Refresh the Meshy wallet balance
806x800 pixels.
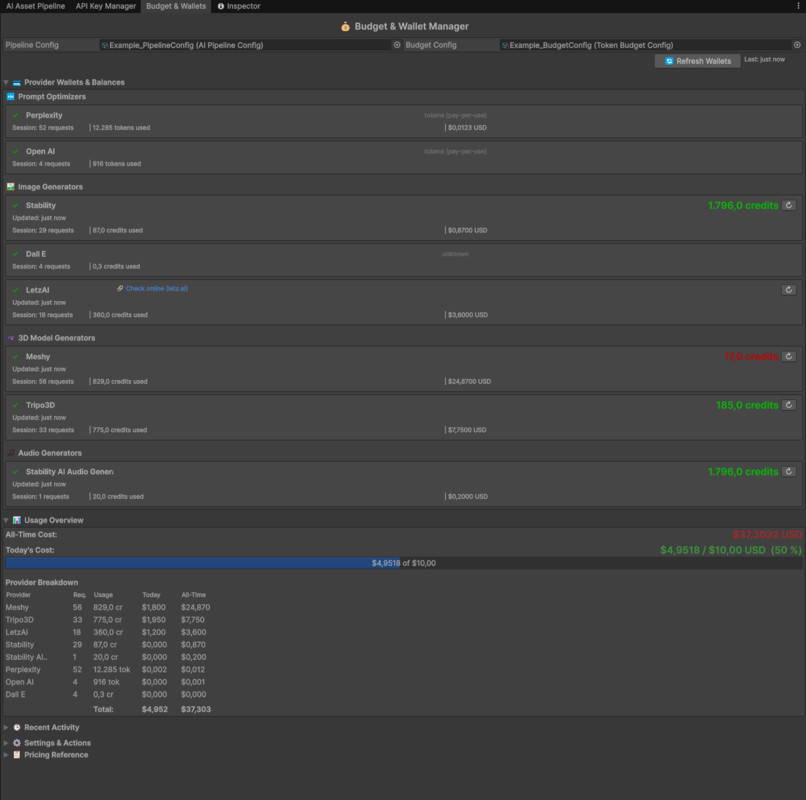(x=789, y=356)
